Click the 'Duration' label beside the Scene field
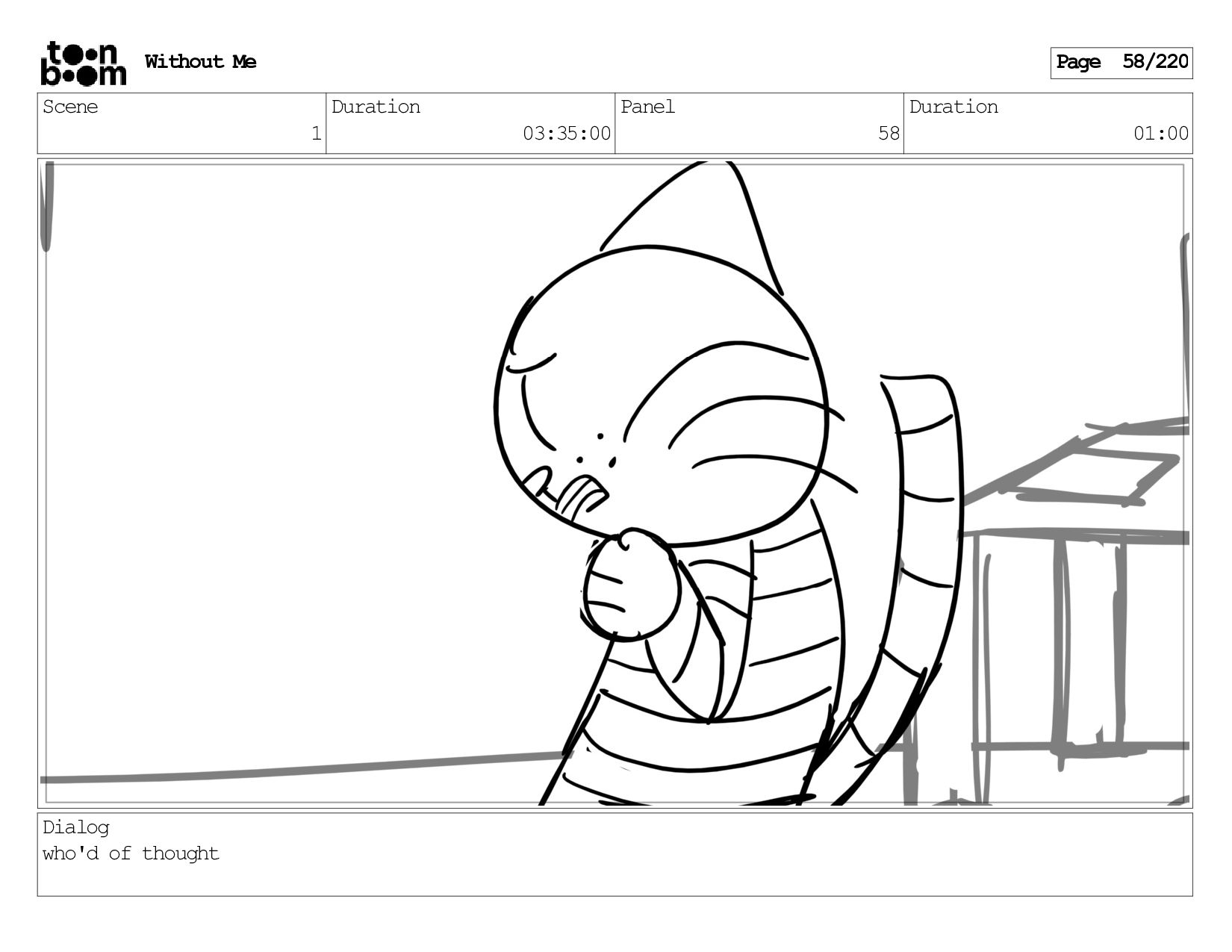 376,107
